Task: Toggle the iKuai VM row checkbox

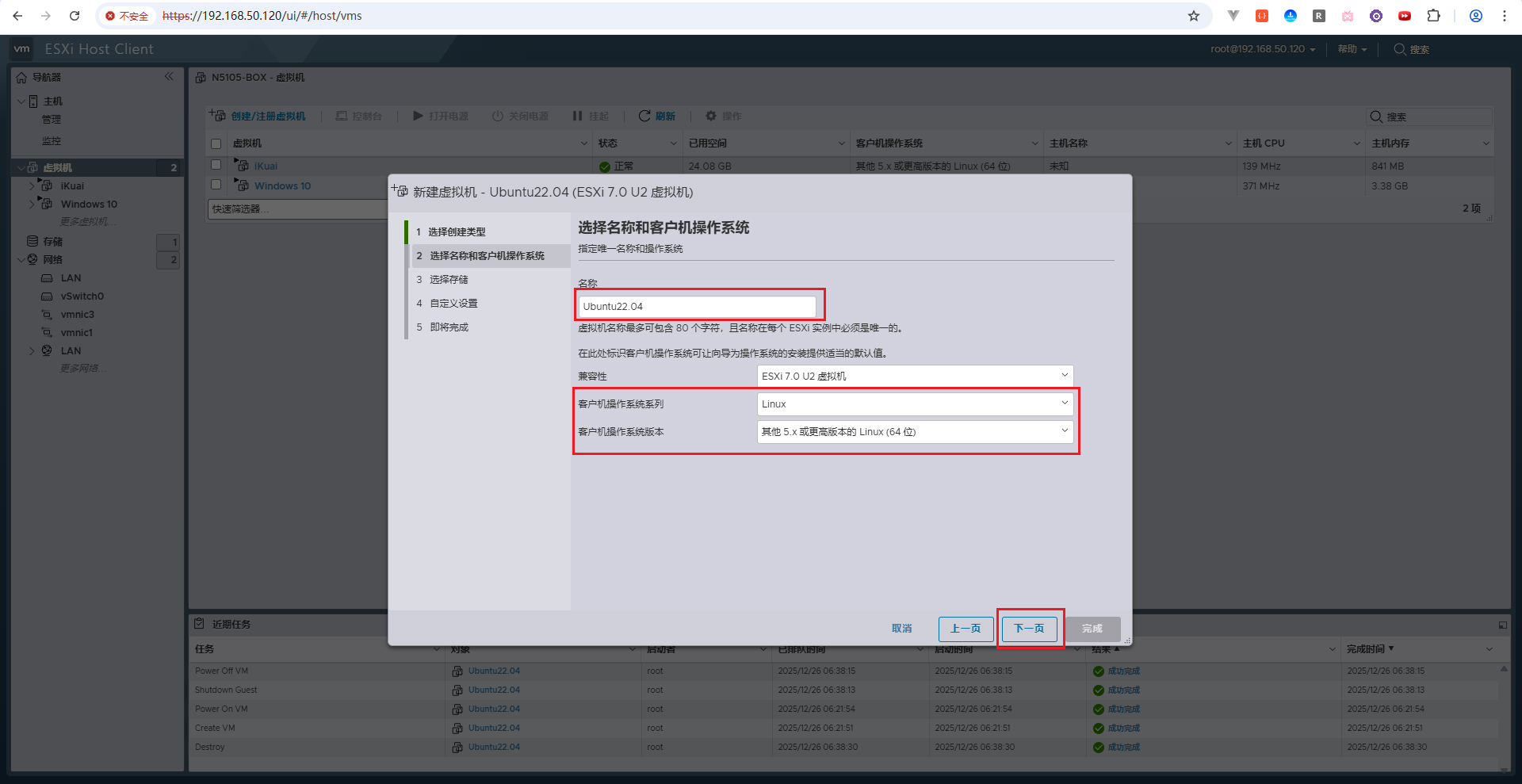Action: tap(216, 165)
